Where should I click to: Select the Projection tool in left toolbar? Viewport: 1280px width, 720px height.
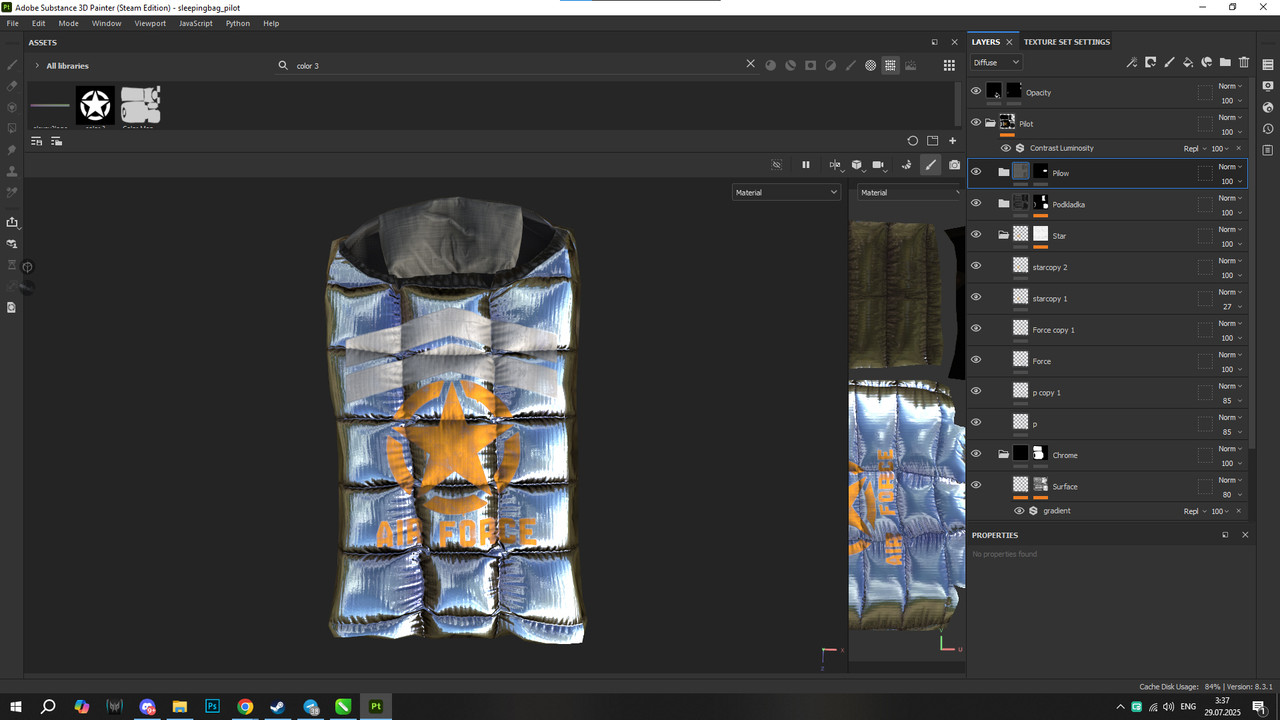tap(12, 107)
